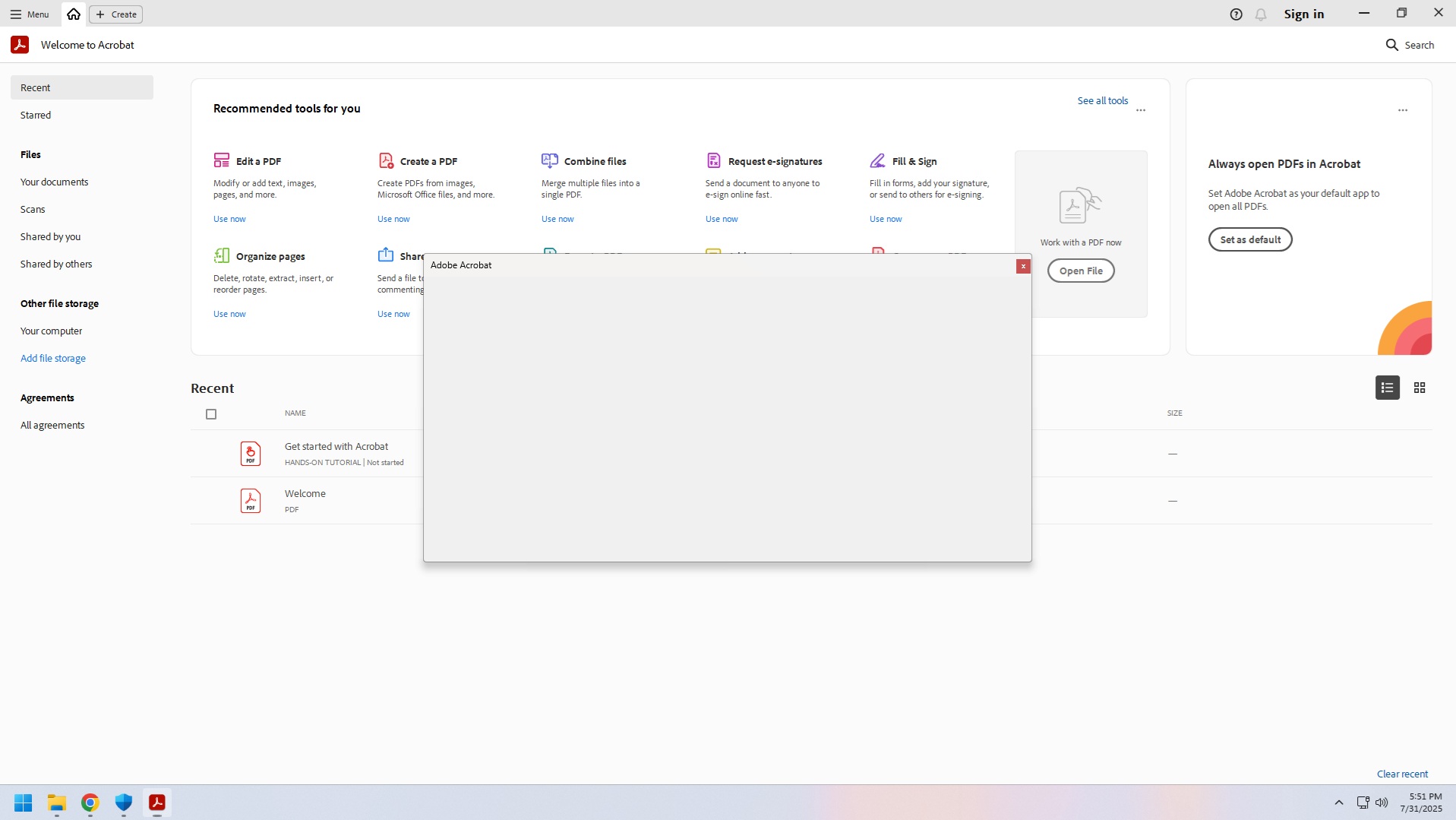Screen dimensions: 1456x820
Task: Click the Welcome file PDF icon
Action: point(250,501)
